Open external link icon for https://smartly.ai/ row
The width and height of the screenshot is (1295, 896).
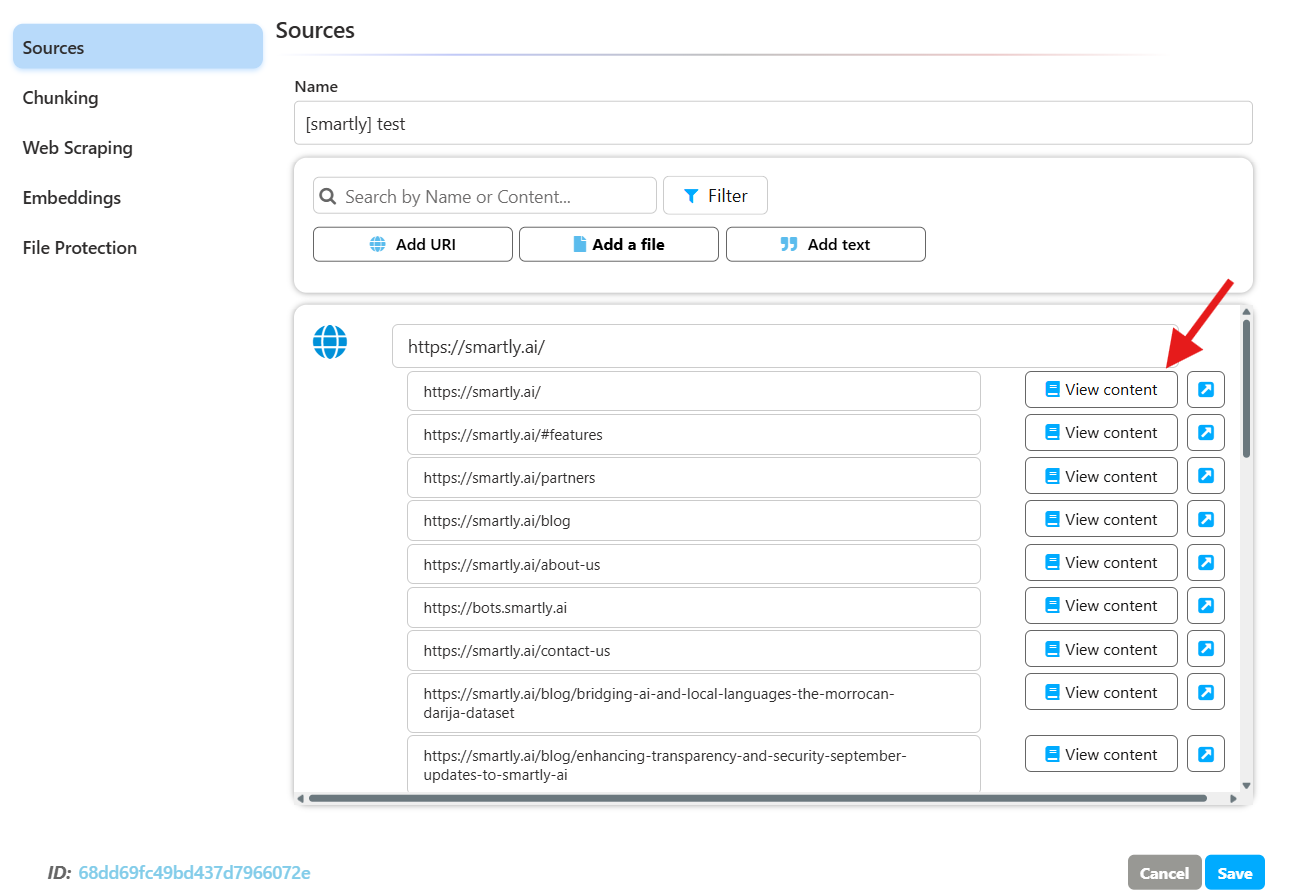pos(1205,390)
